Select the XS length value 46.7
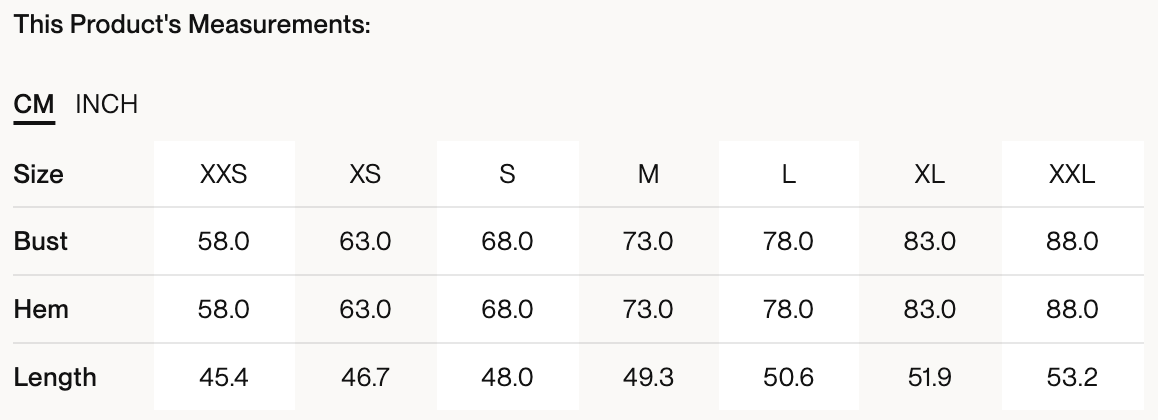This screenshot has width=1158, height=420. tap(365, 377)
